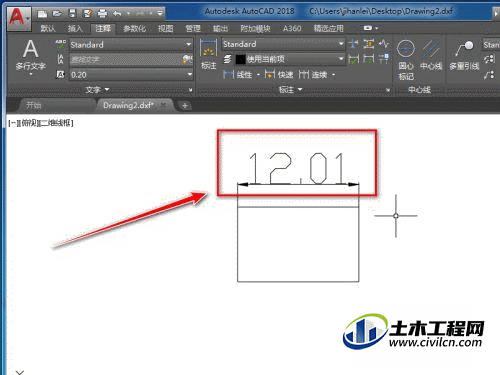Expand the 标注 panel title
Viewport: 500px width, 375px height.
(x=290, y=89)
